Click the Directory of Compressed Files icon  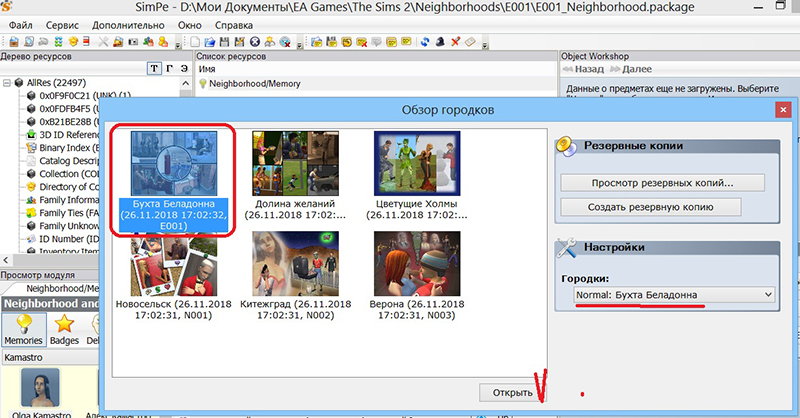[x=30, y=187]
